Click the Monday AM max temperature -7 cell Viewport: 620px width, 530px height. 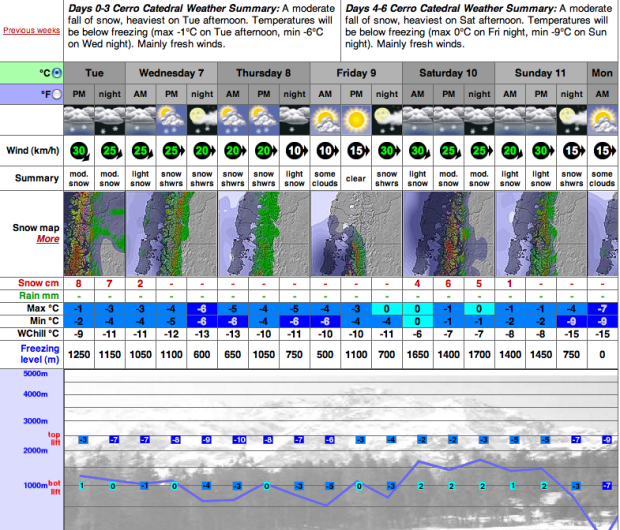(x=603, y=309)
